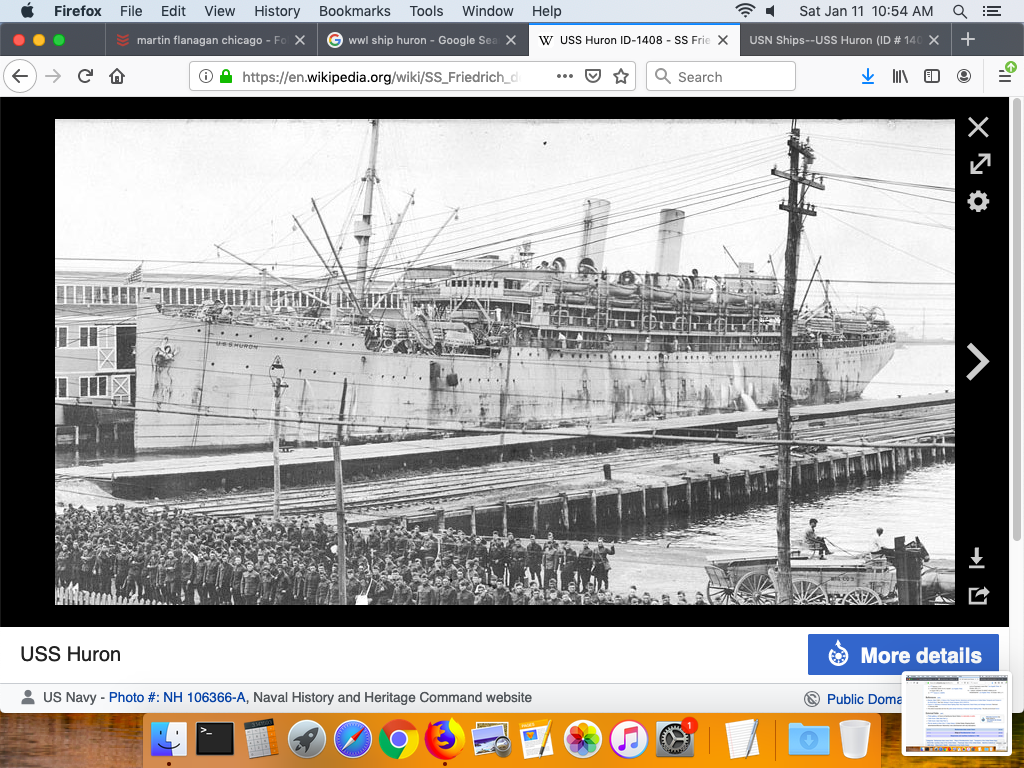Toggle the Firefox sidebar view
Viewport: 1024px width, 768px height.
932,77
